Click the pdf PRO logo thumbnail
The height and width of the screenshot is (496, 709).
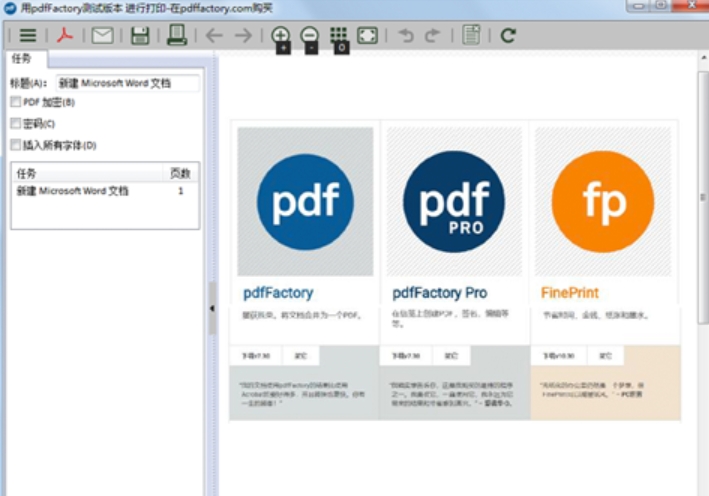(x=454, y=202)
